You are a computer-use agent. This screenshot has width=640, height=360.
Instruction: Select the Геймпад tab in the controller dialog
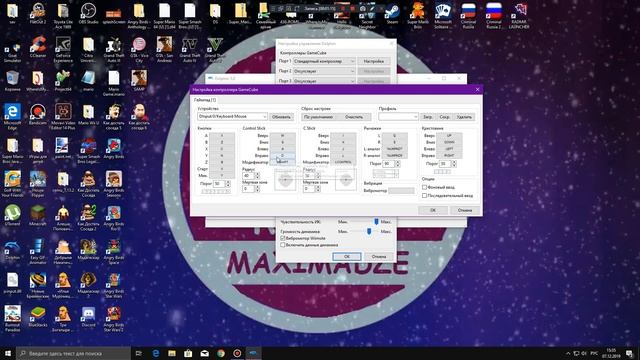[x=205, y=100]
